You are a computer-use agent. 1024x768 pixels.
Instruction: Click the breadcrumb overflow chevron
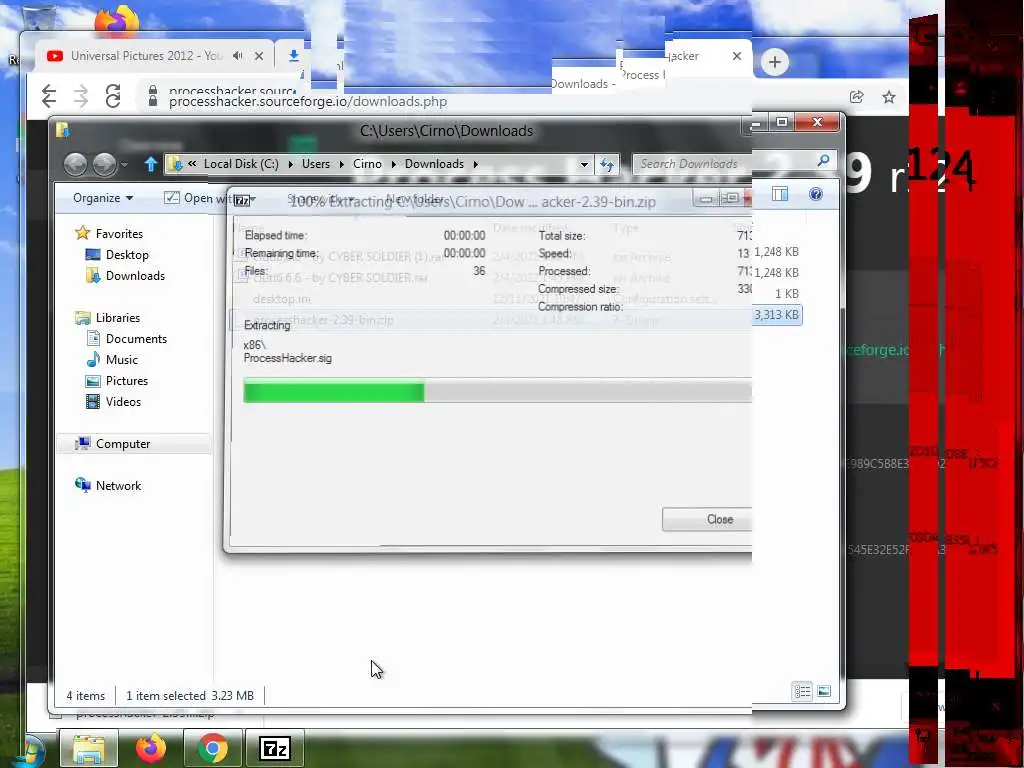coord(192,164)
